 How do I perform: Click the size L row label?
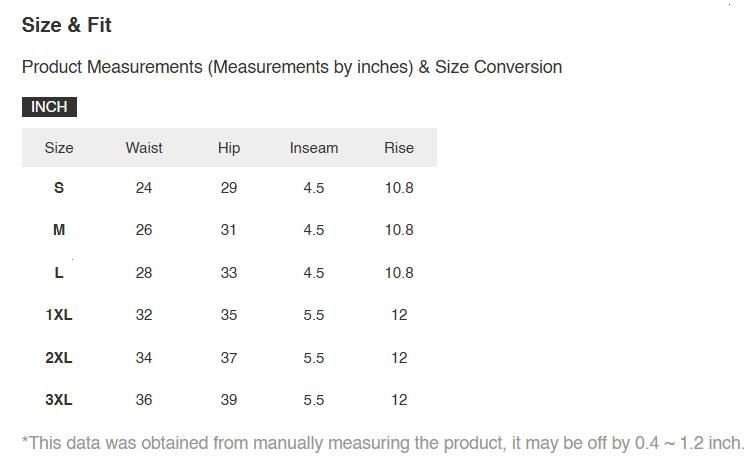tap(59, 273)
